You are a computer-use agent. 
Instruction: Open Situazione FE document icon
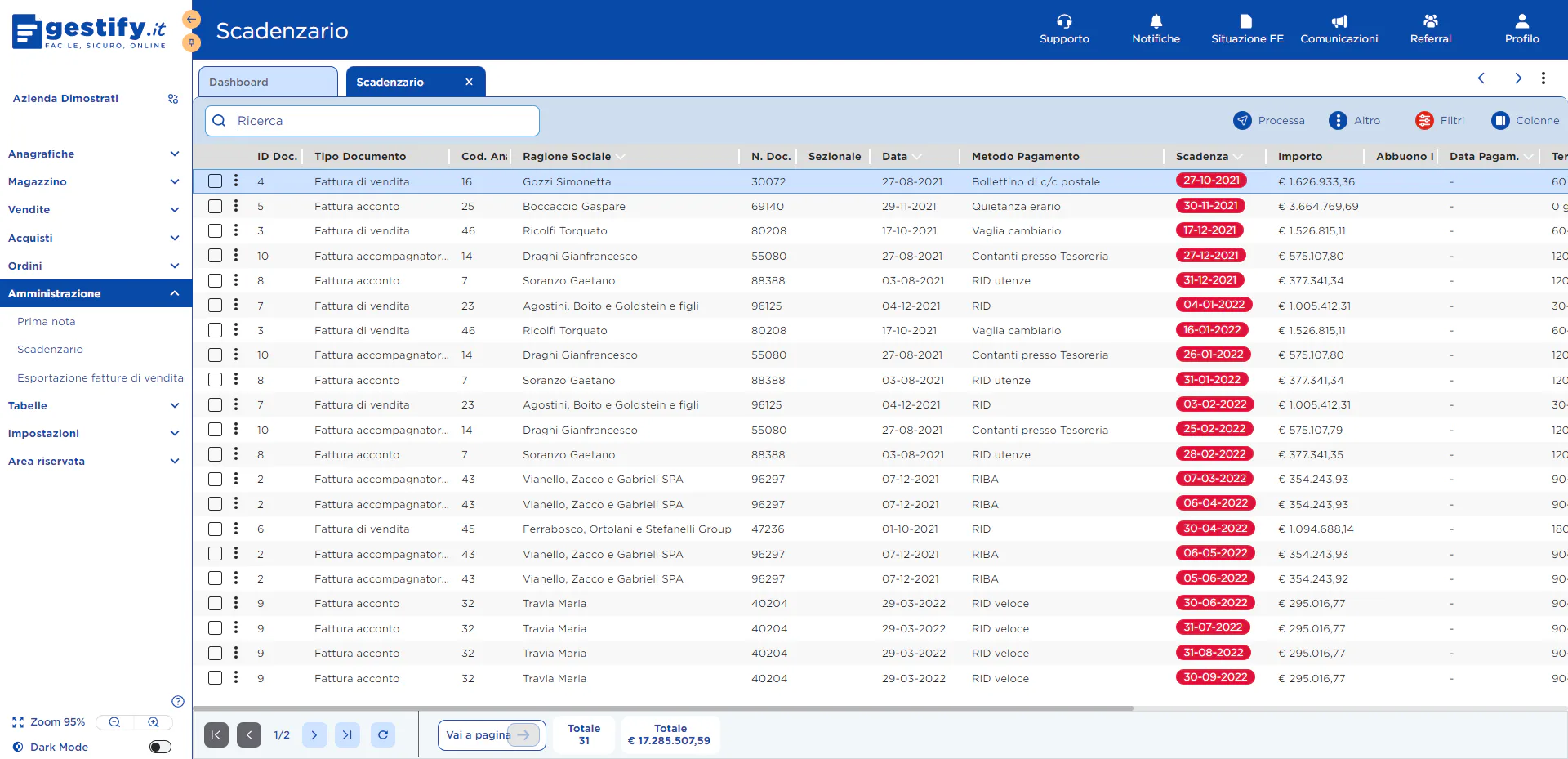click(x=1246, y=21)
